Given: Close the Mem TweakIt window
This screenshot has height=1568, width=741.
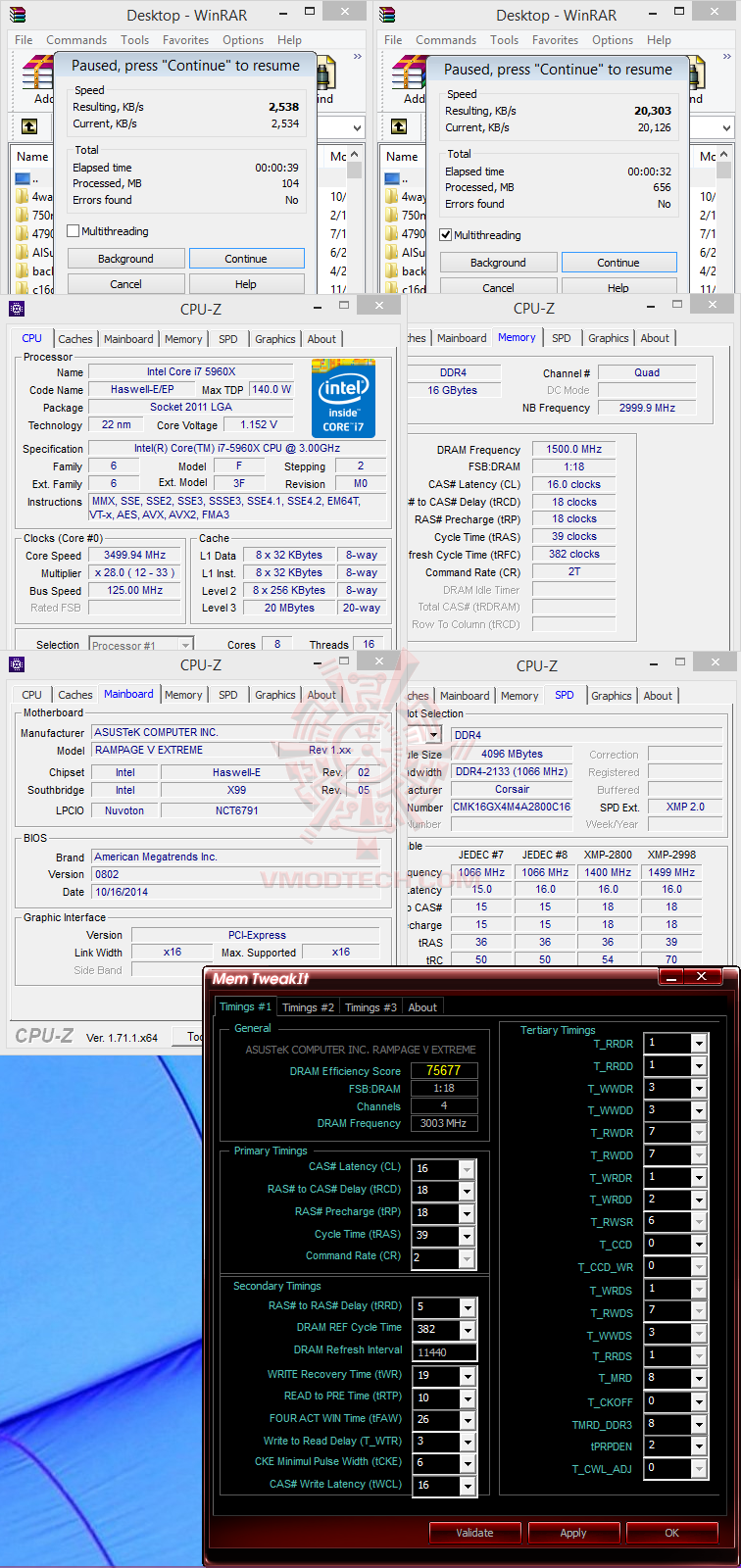Looking at the screenshot, I should [702, 977].
